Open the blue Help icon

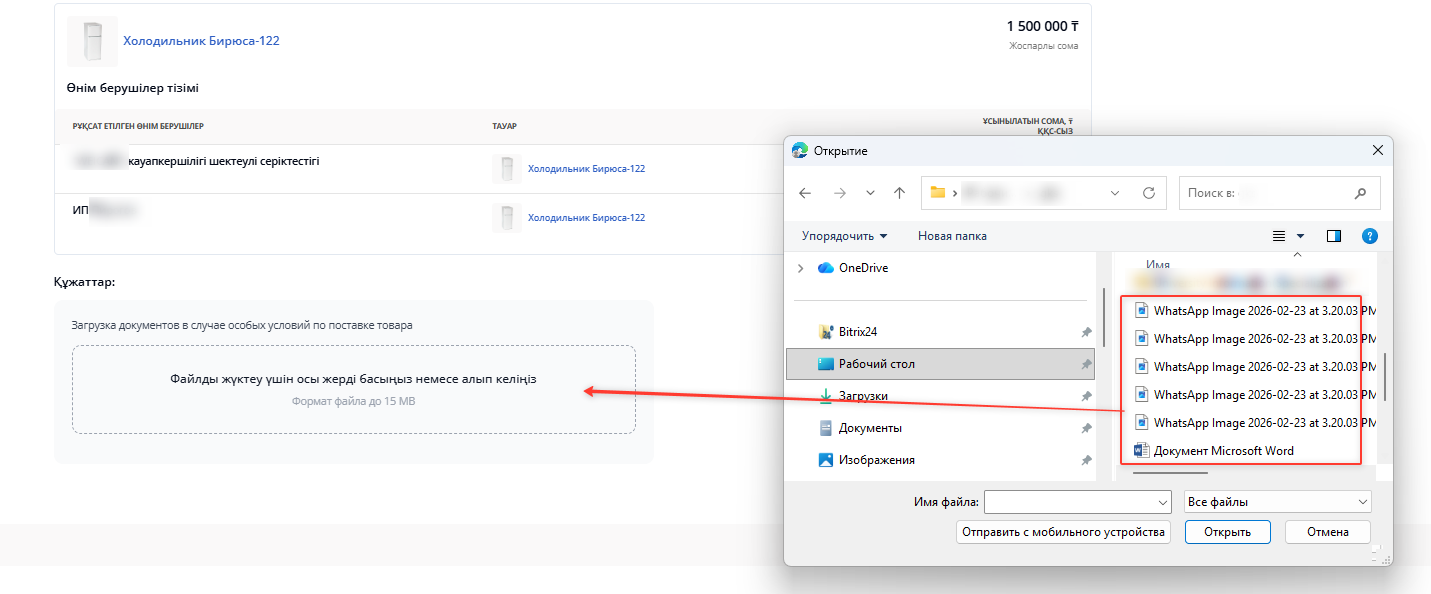point(1370,236)
